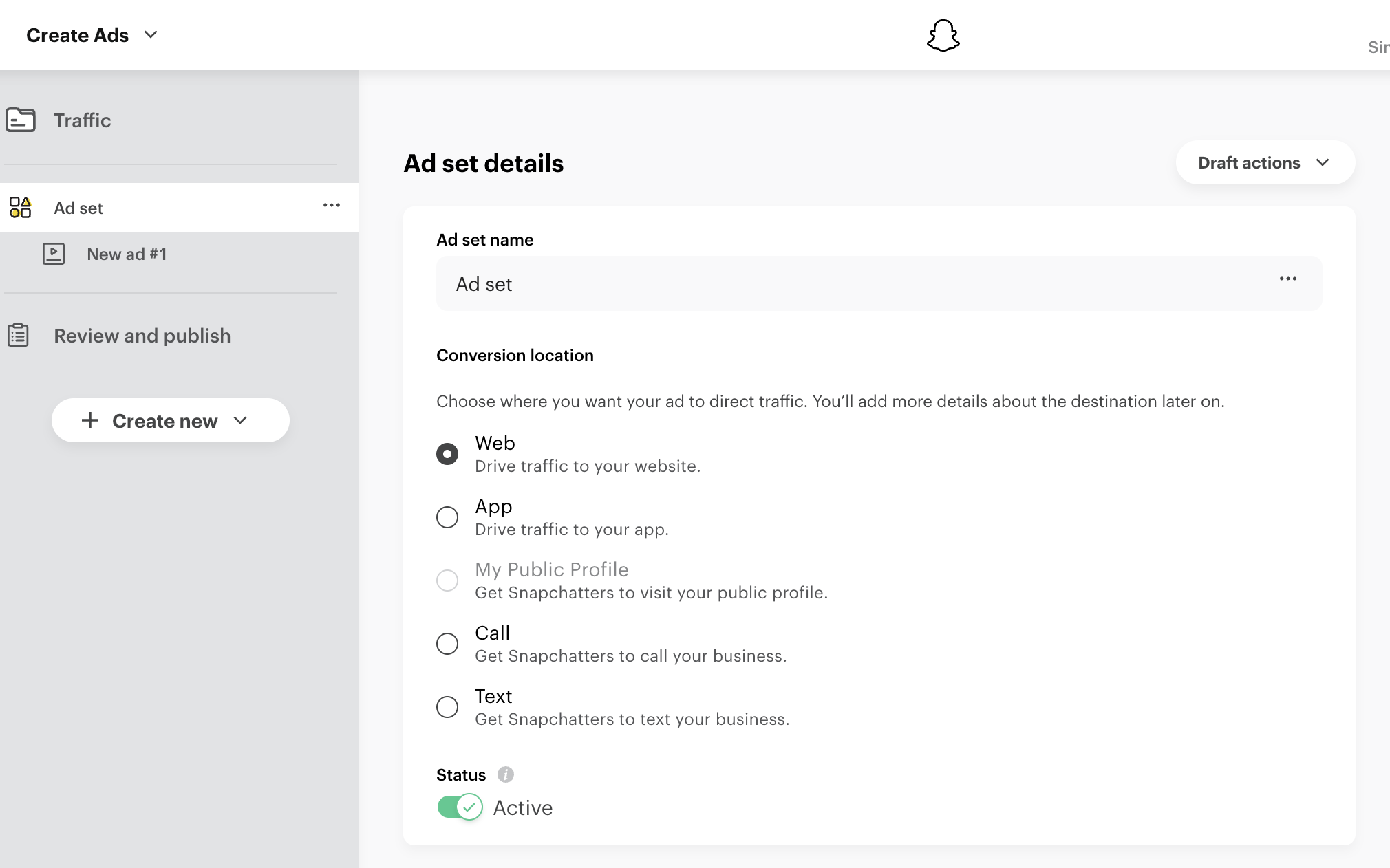The height and width of the screenshot is (868, 1390).
Task: Select the Web conversion location radio
Action: (447, 454)
